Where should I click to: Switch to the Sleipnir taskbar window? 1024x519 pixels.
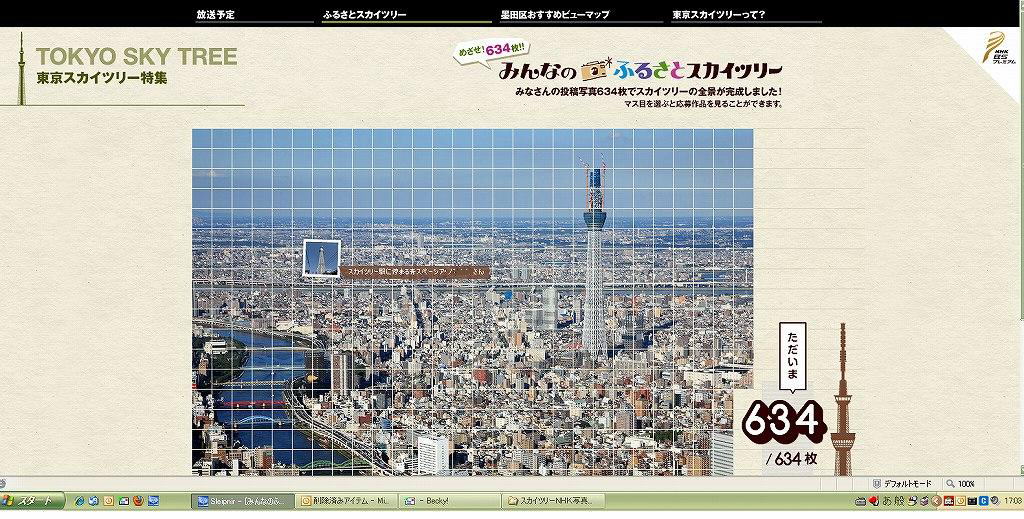[x=242, y=501]
